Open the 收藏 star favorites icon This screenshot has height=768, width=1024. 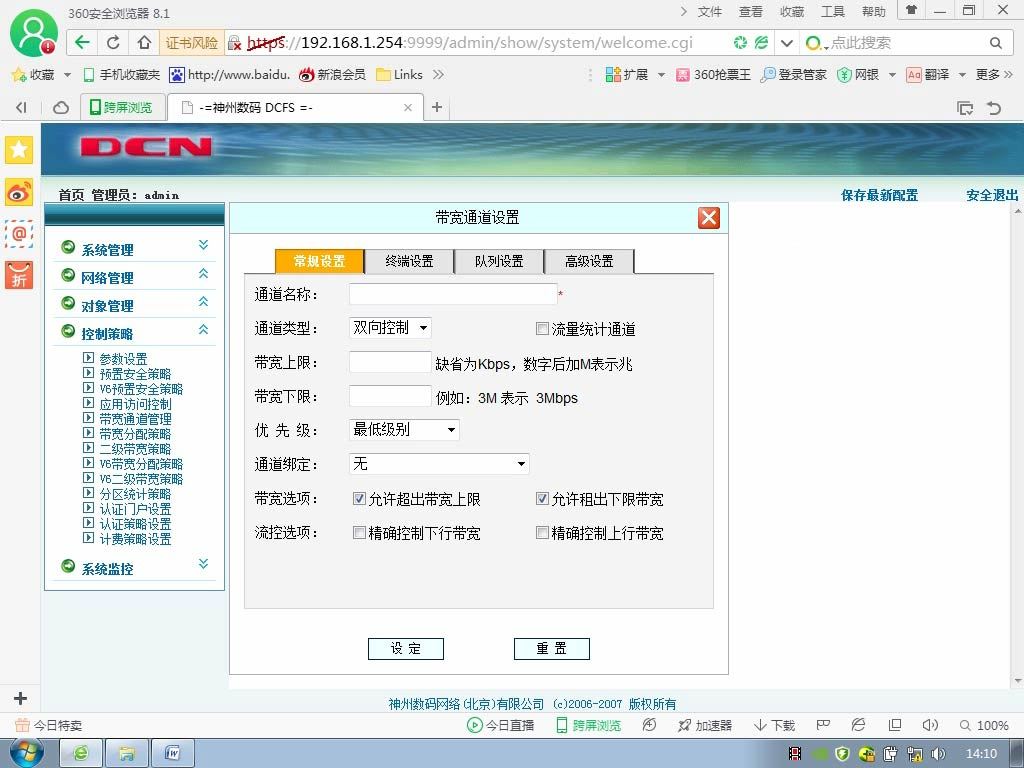click(x=33, y=74)
